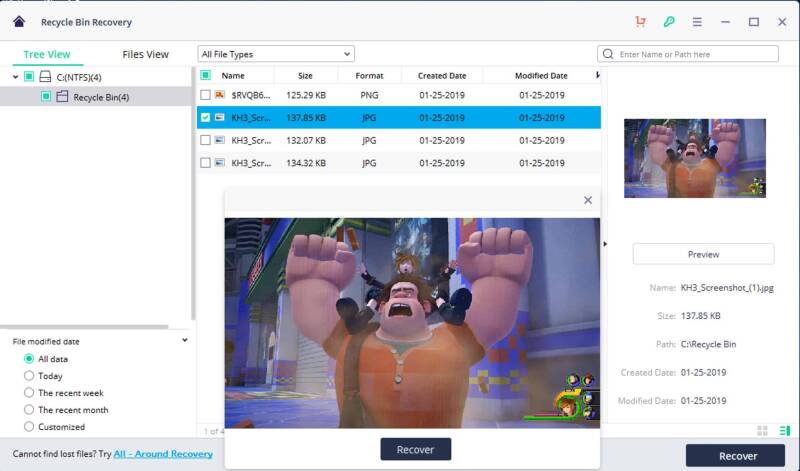Click the tree panel horizontal scrollbar

tap(84, 327)
